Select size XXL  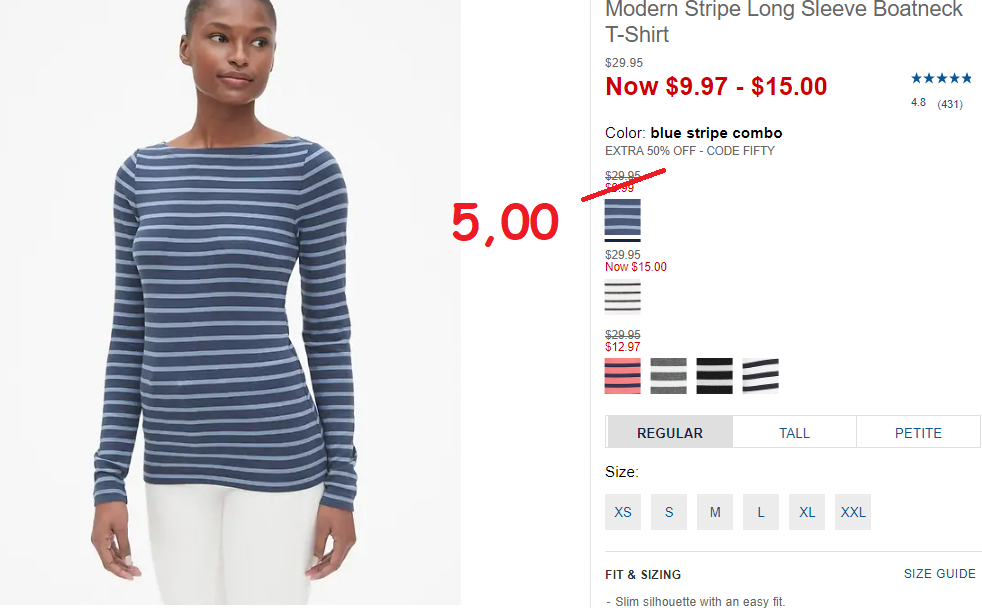coord(853,512)
